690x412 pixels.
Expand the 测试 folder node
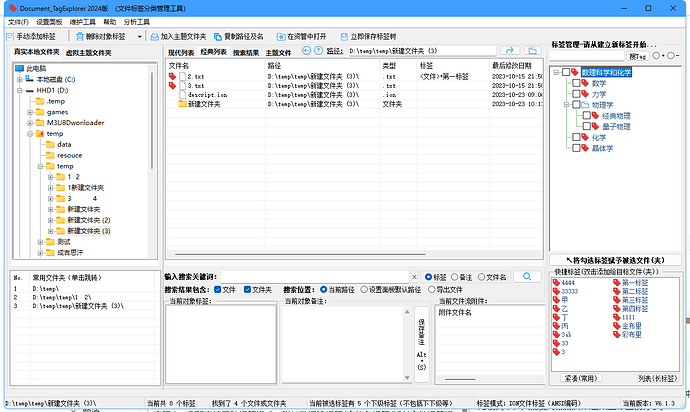pos(40,242)
